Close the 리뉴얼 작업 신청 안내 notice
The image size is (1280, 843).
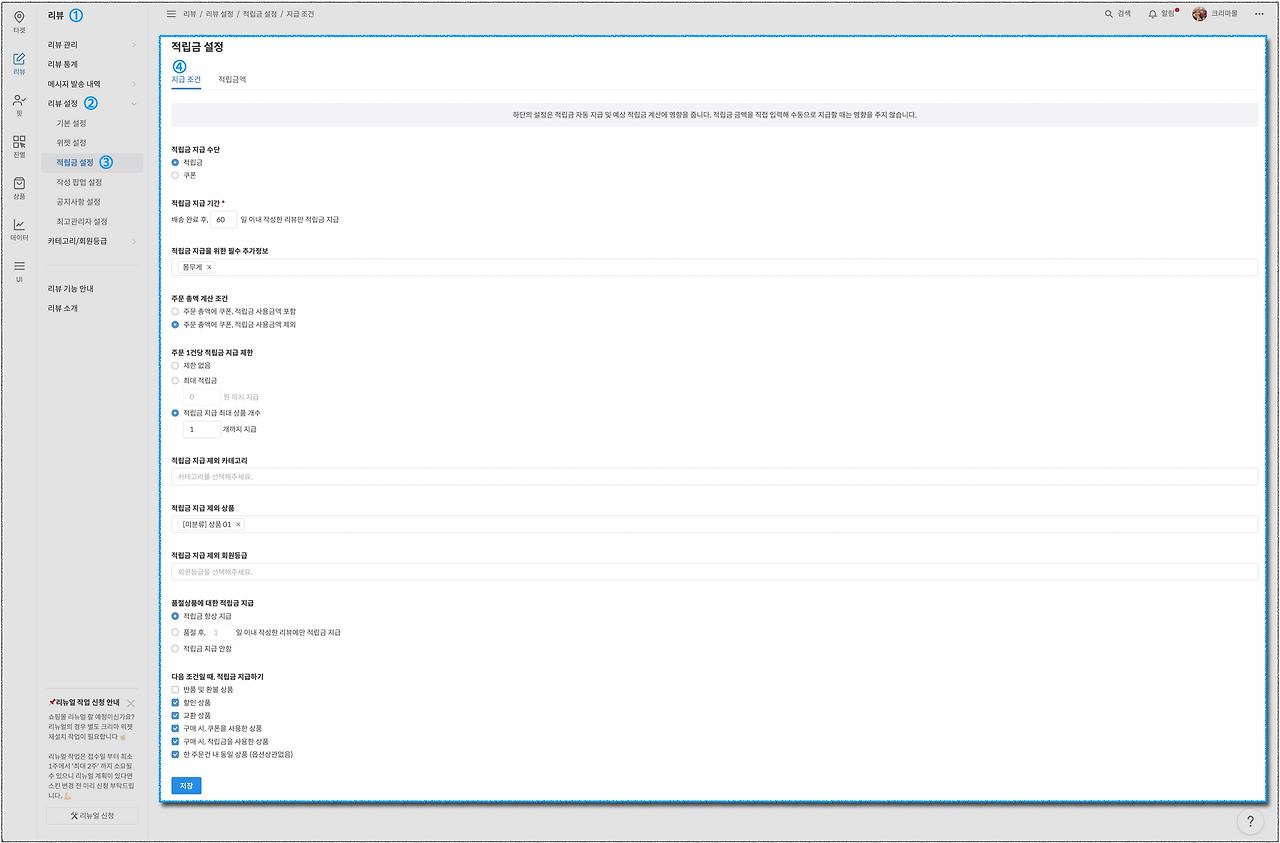tap(131, 703)
